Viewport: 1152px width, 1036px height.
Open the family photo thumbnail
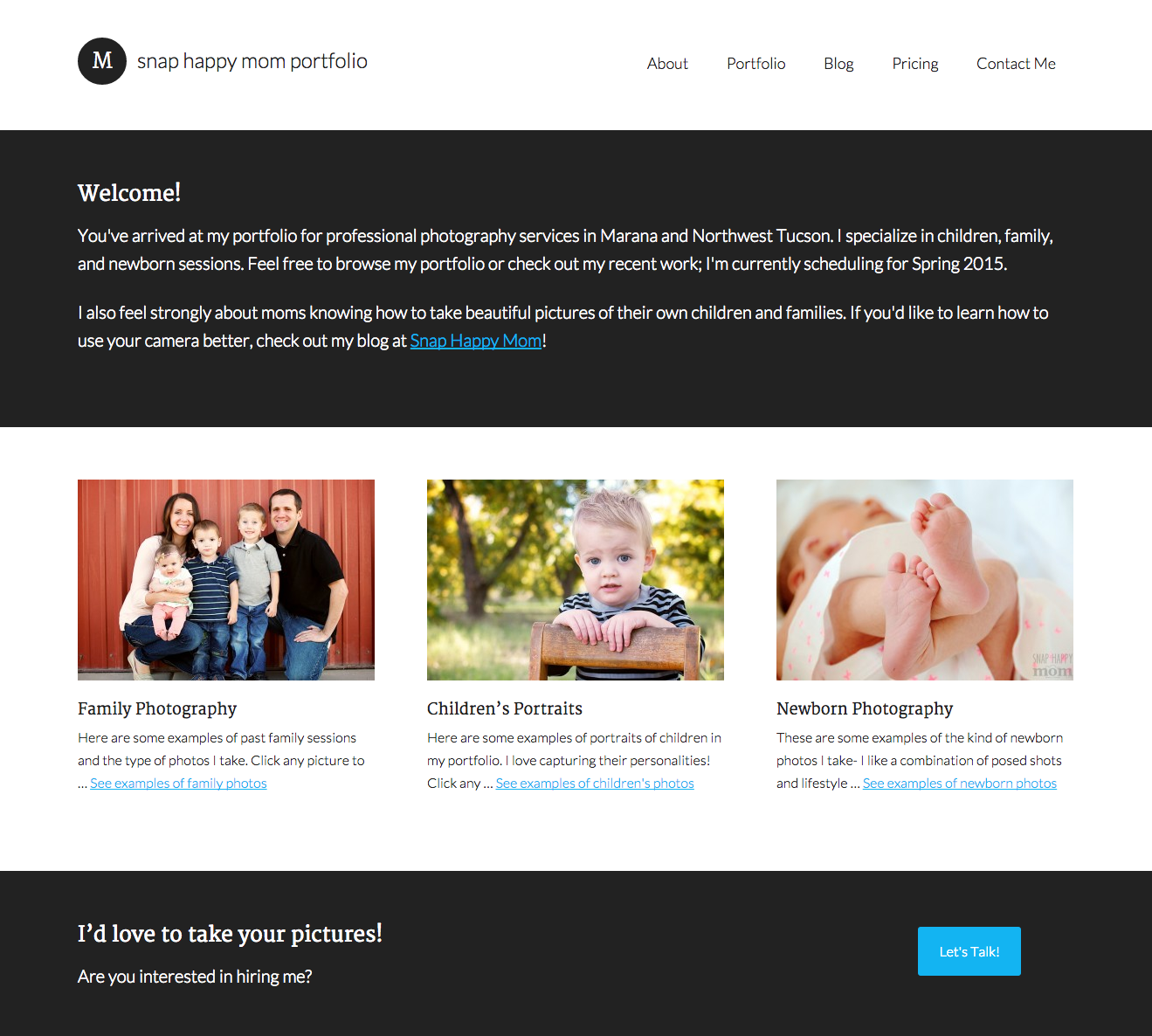click(226, 580)
